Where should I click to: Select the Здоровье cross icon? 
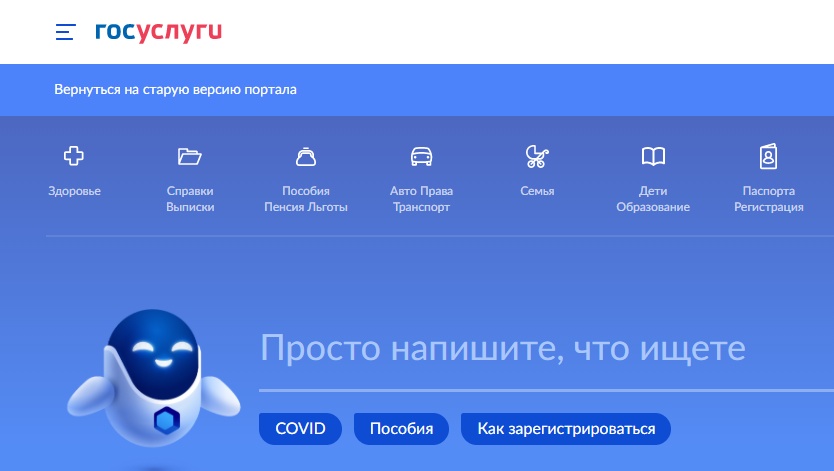74,156
